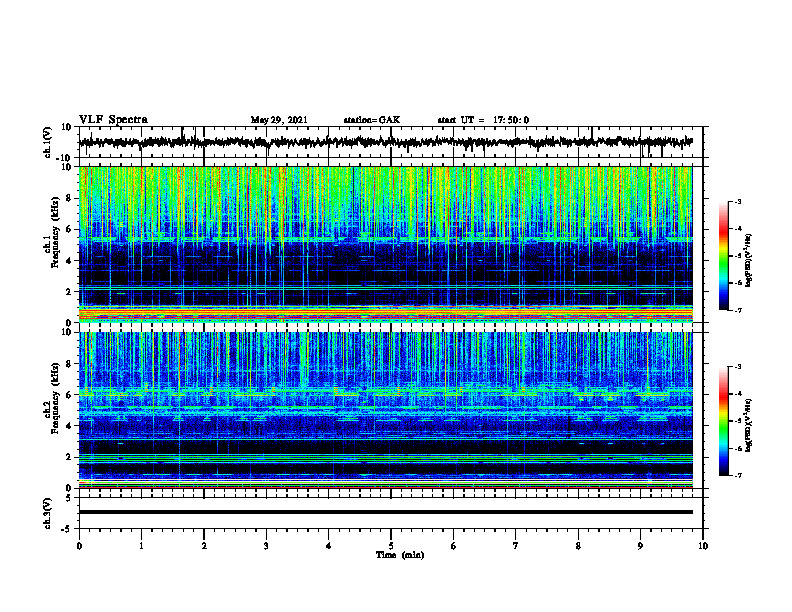The height and width of the screenshot is (612, 792).
Task: Click time axis tick label "7"
Action: coord(516,546)
